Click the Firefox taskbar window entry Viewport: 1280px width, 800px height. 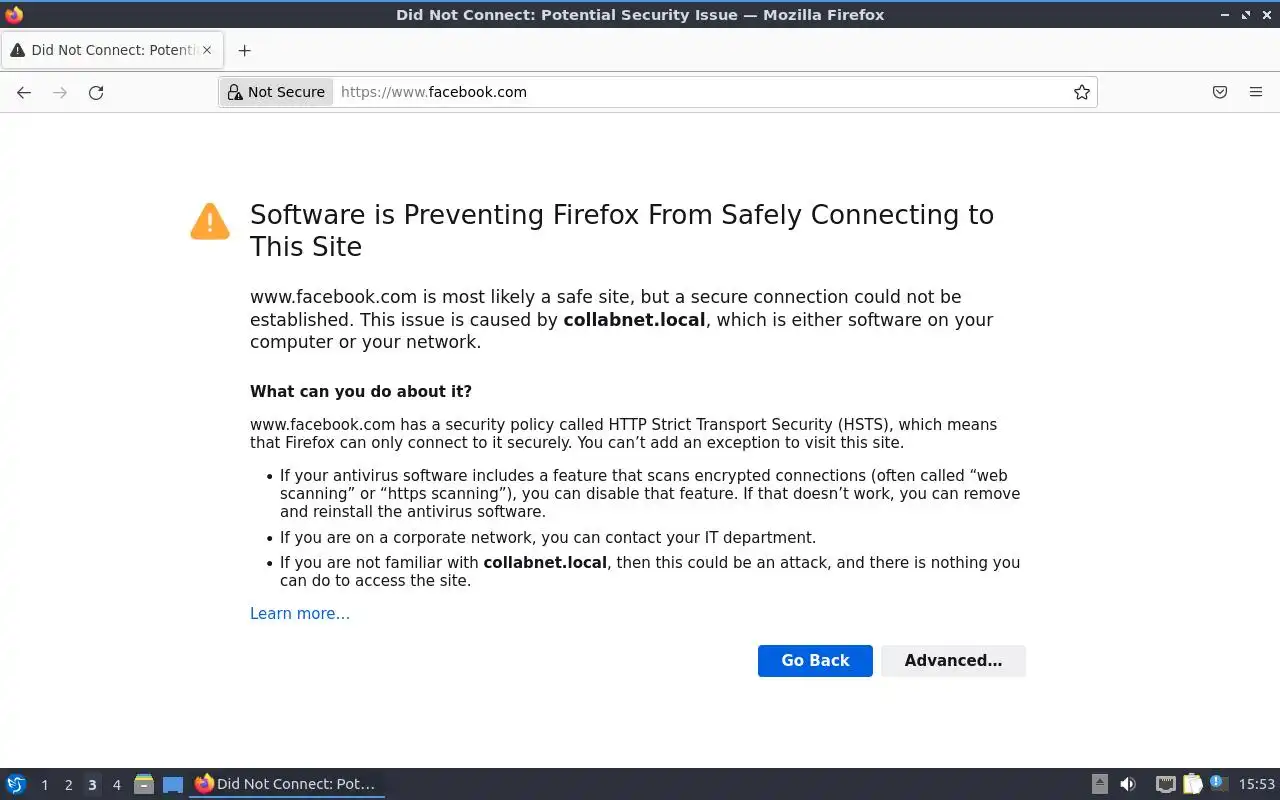click(x=286, y=784)
